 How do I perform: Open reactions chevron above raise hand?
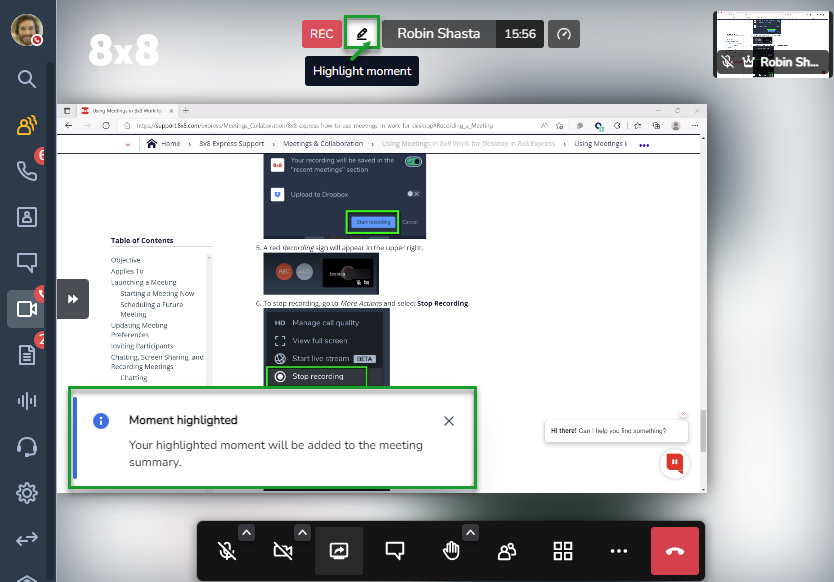pyautogui.click(x=470, y=533)
